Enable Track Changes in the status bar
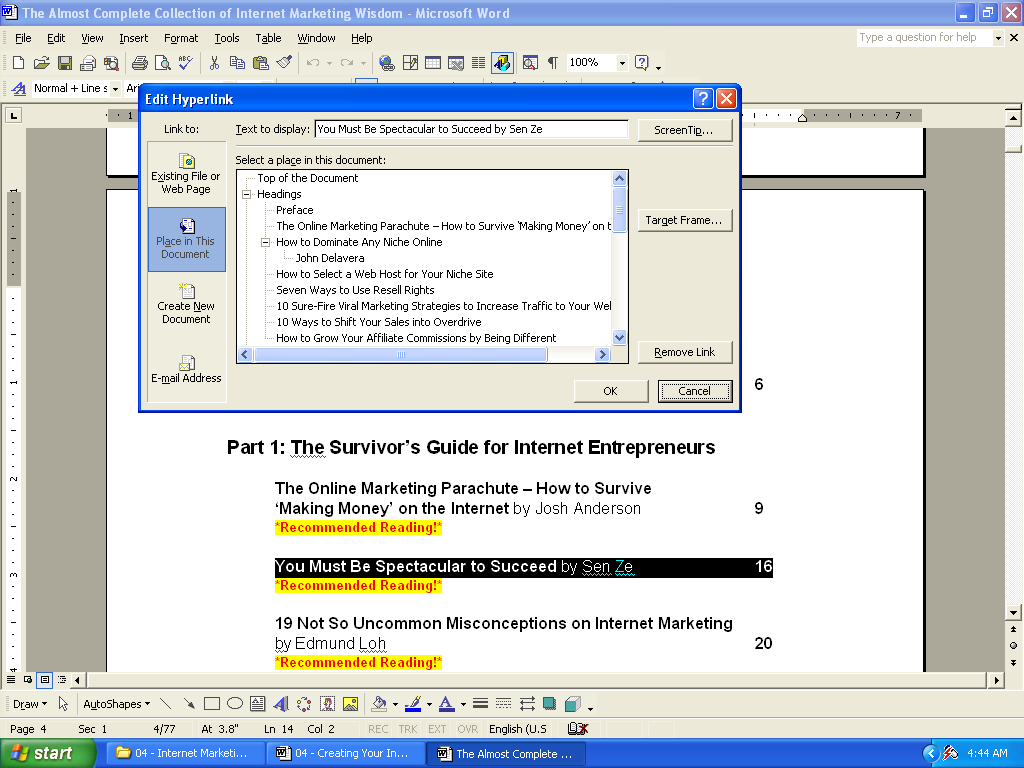1024x768 pixels. click(x=407, y=729)
